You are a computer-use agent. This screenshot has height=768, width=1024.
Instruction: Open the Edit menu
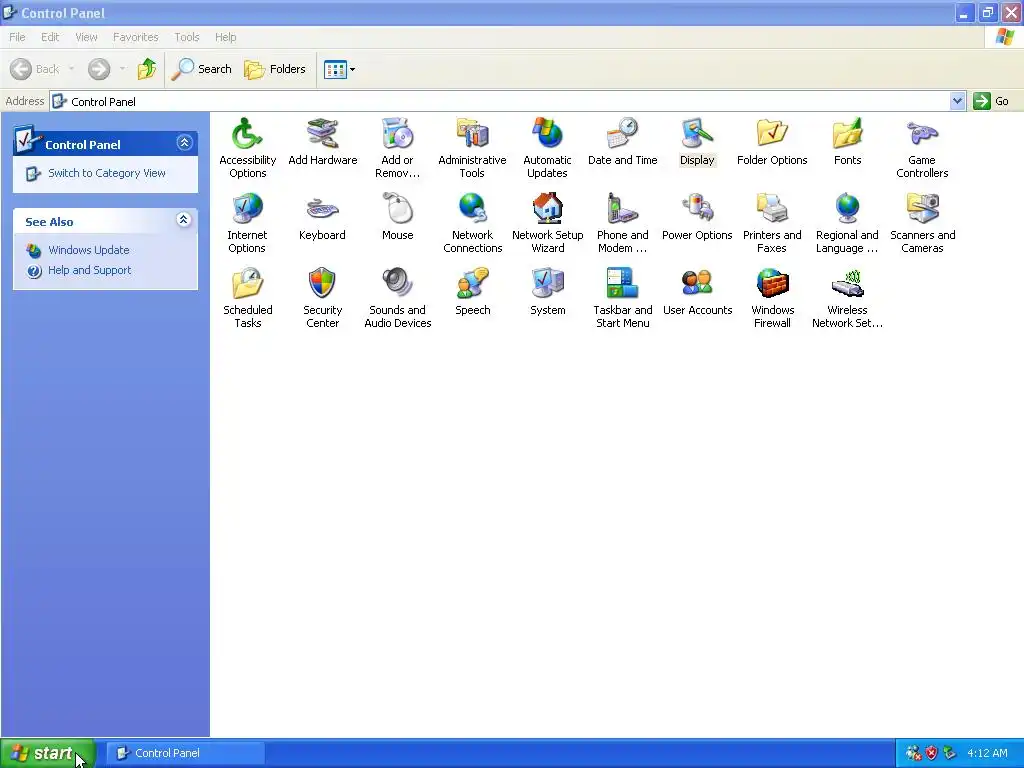tap(50, 37)
